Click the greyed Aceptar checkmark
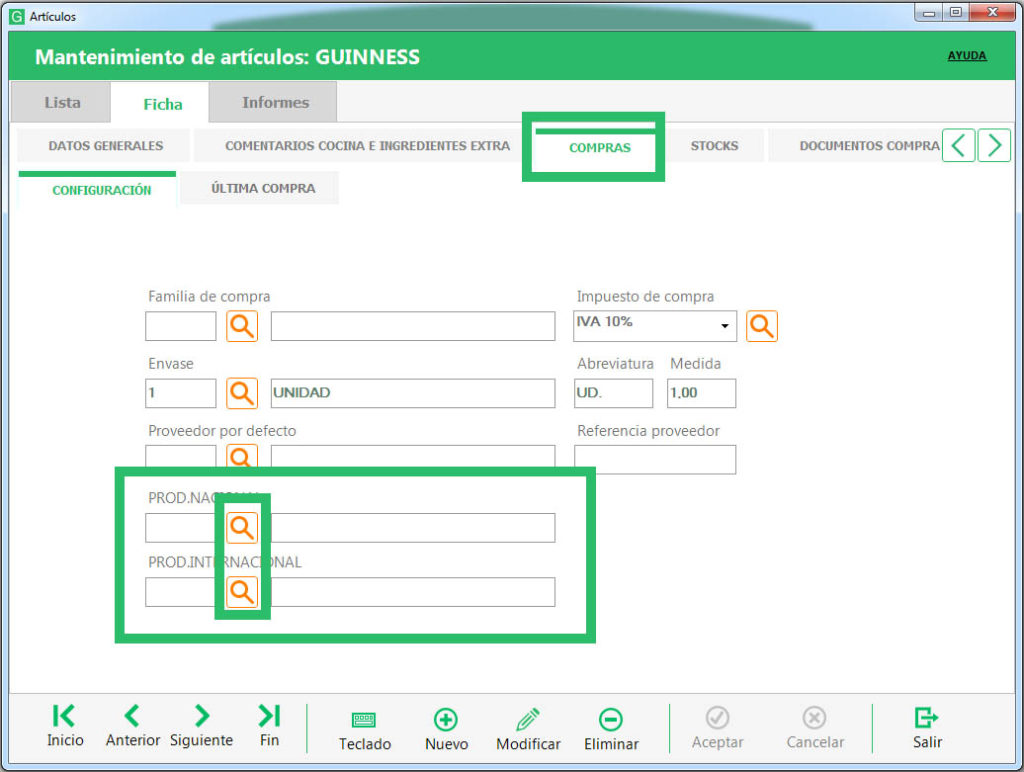1024x772 pixels. click(x=718, y=728)
